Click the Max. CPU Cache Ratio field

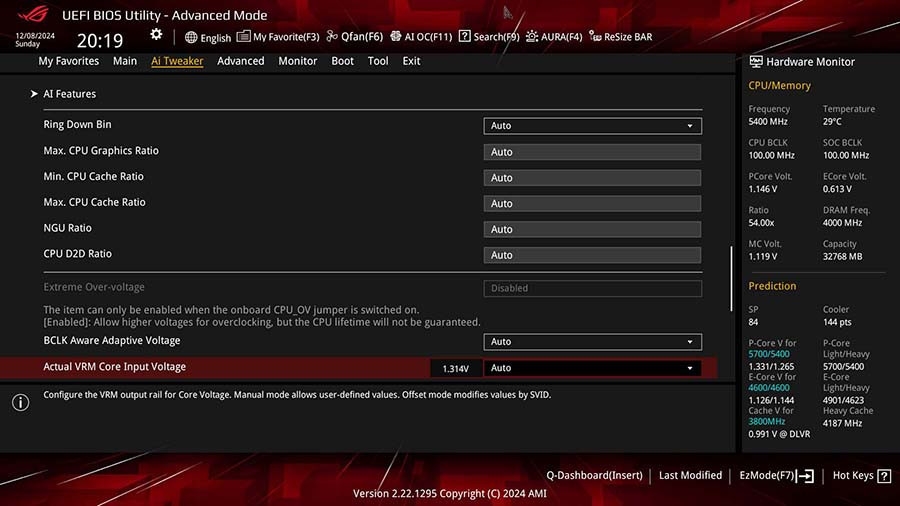click(x=592, y=204)
